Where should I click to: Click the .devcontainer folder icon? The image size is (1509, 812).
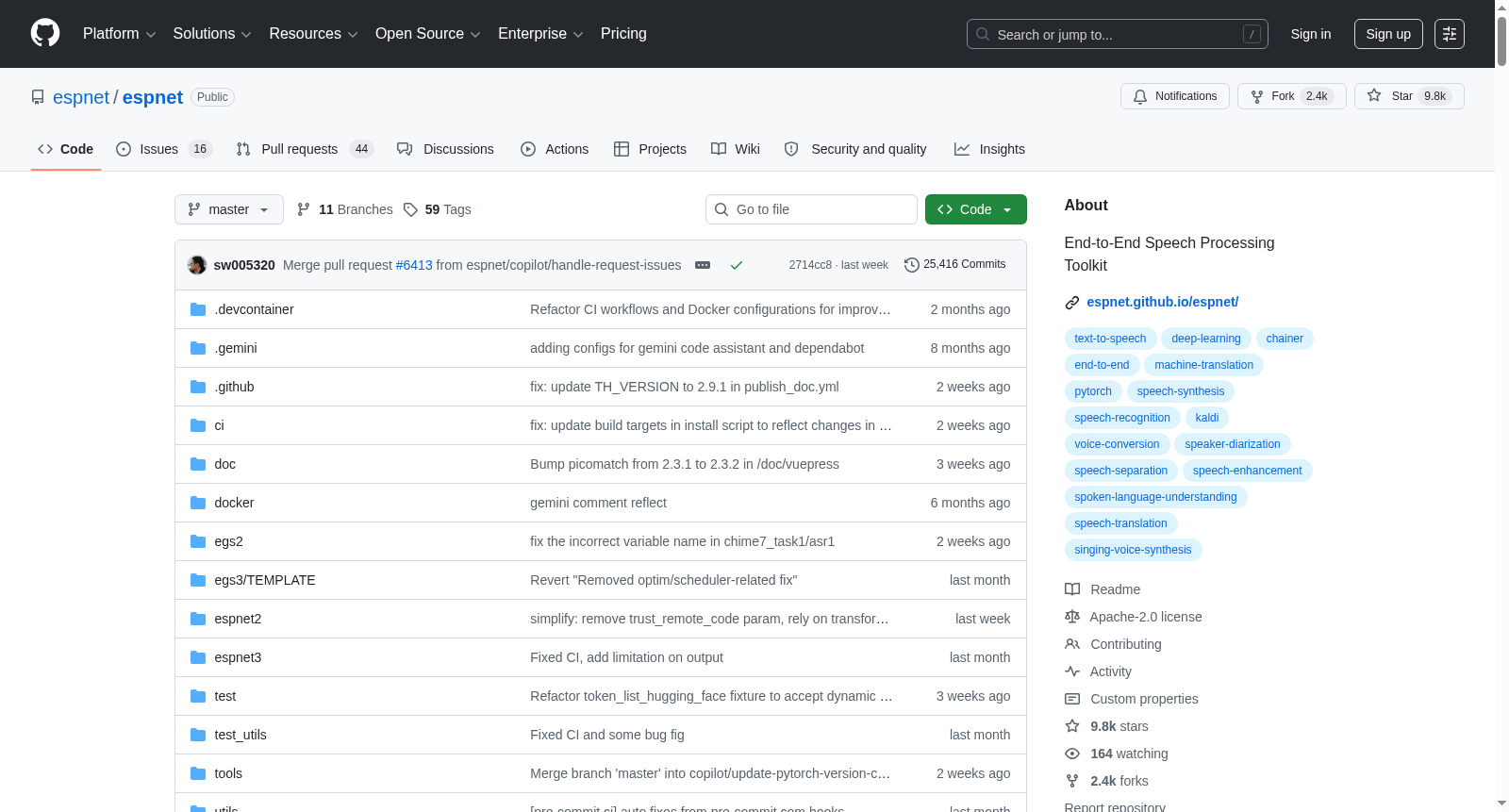(x=198, y=309)
